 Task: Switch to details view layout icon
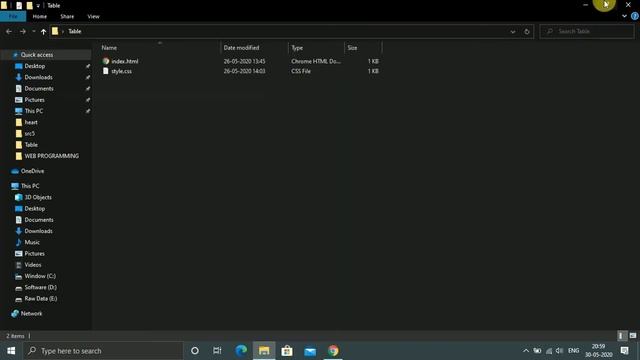[x=621, y=336]
